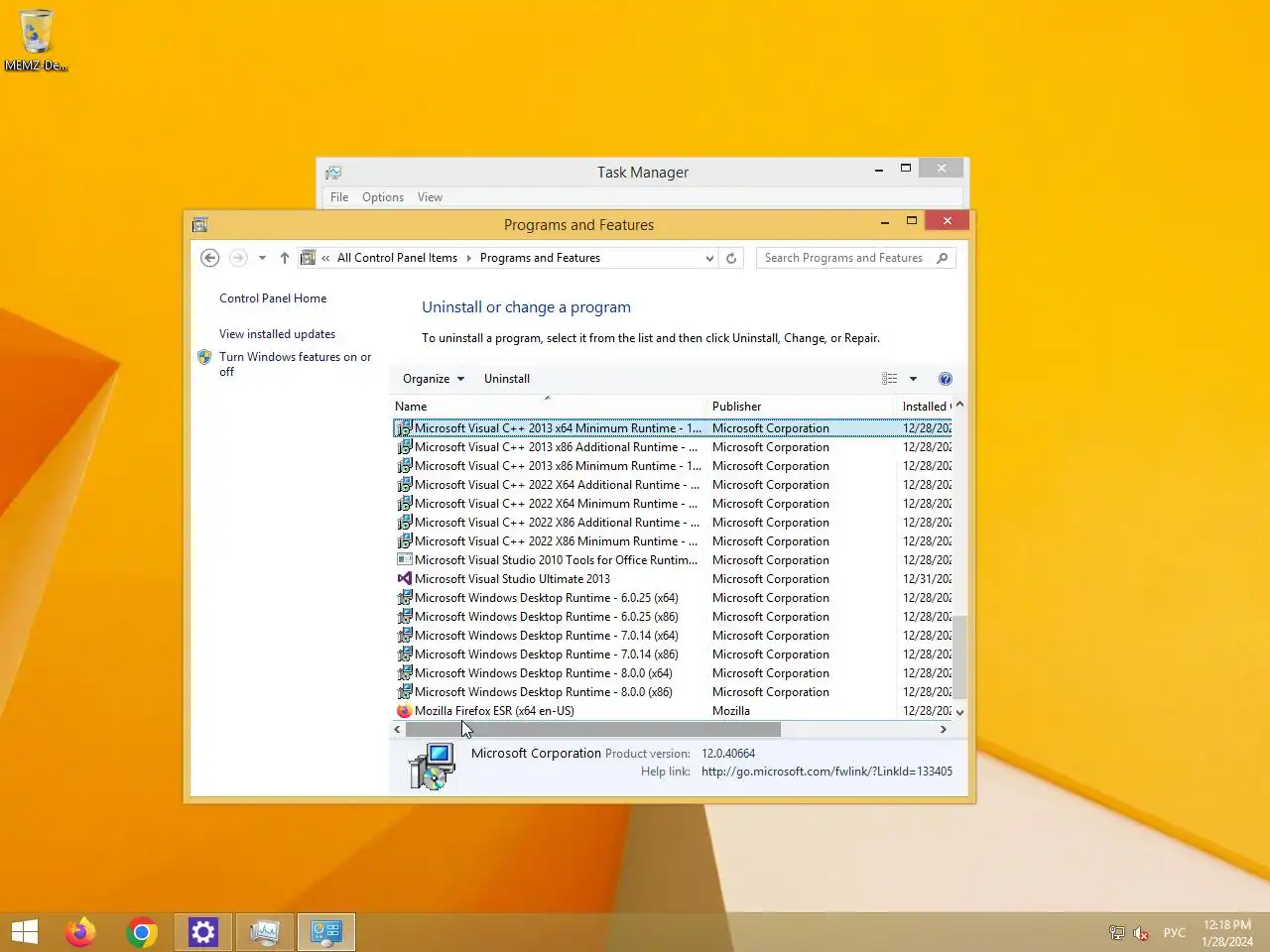Click the Uninstall toolbar button
1270x952 pixels.
point(507,379)
